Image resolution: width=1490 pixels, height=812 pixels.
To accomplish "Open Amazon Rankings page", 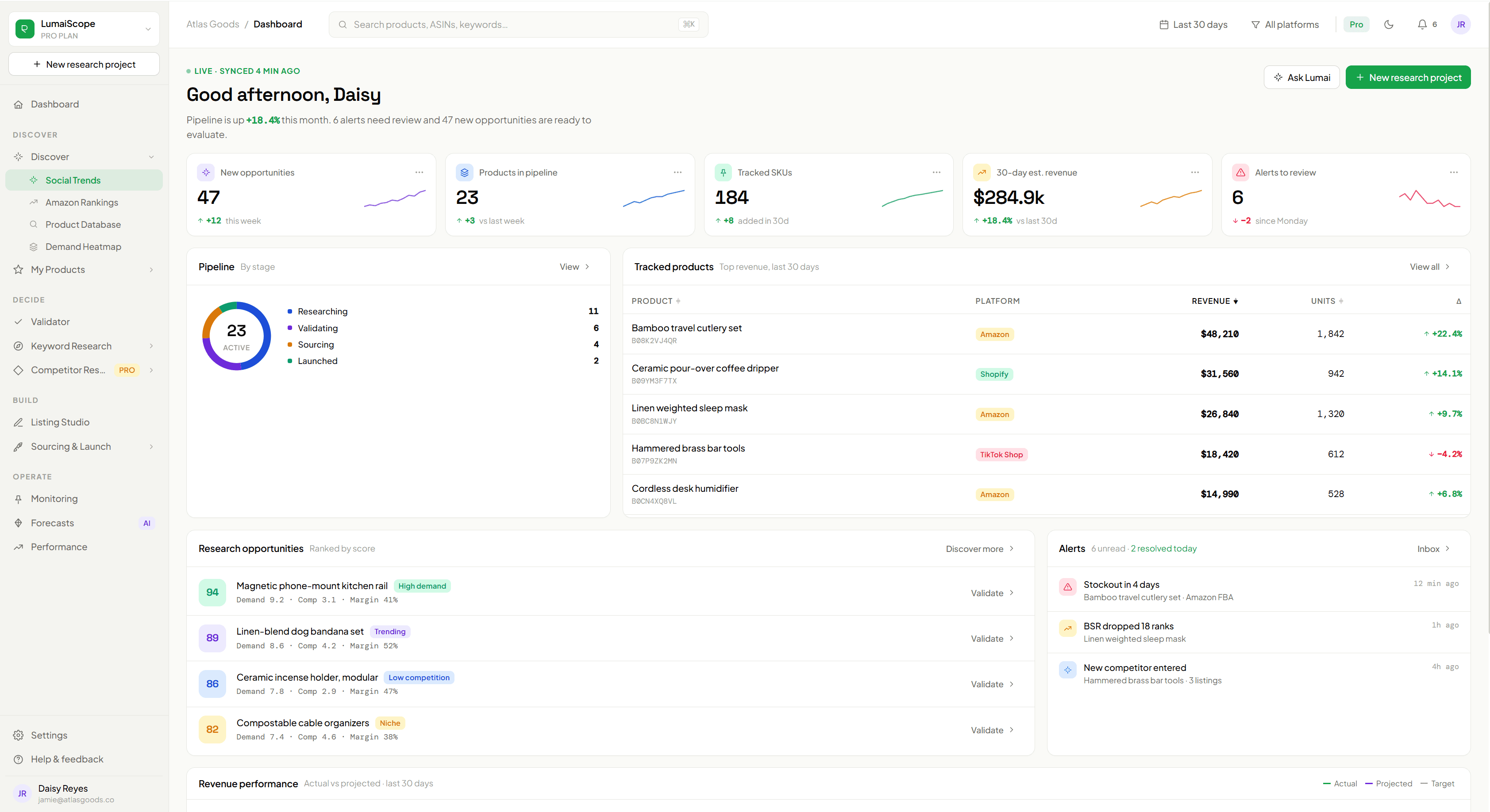I will click(x=84, y=202).
